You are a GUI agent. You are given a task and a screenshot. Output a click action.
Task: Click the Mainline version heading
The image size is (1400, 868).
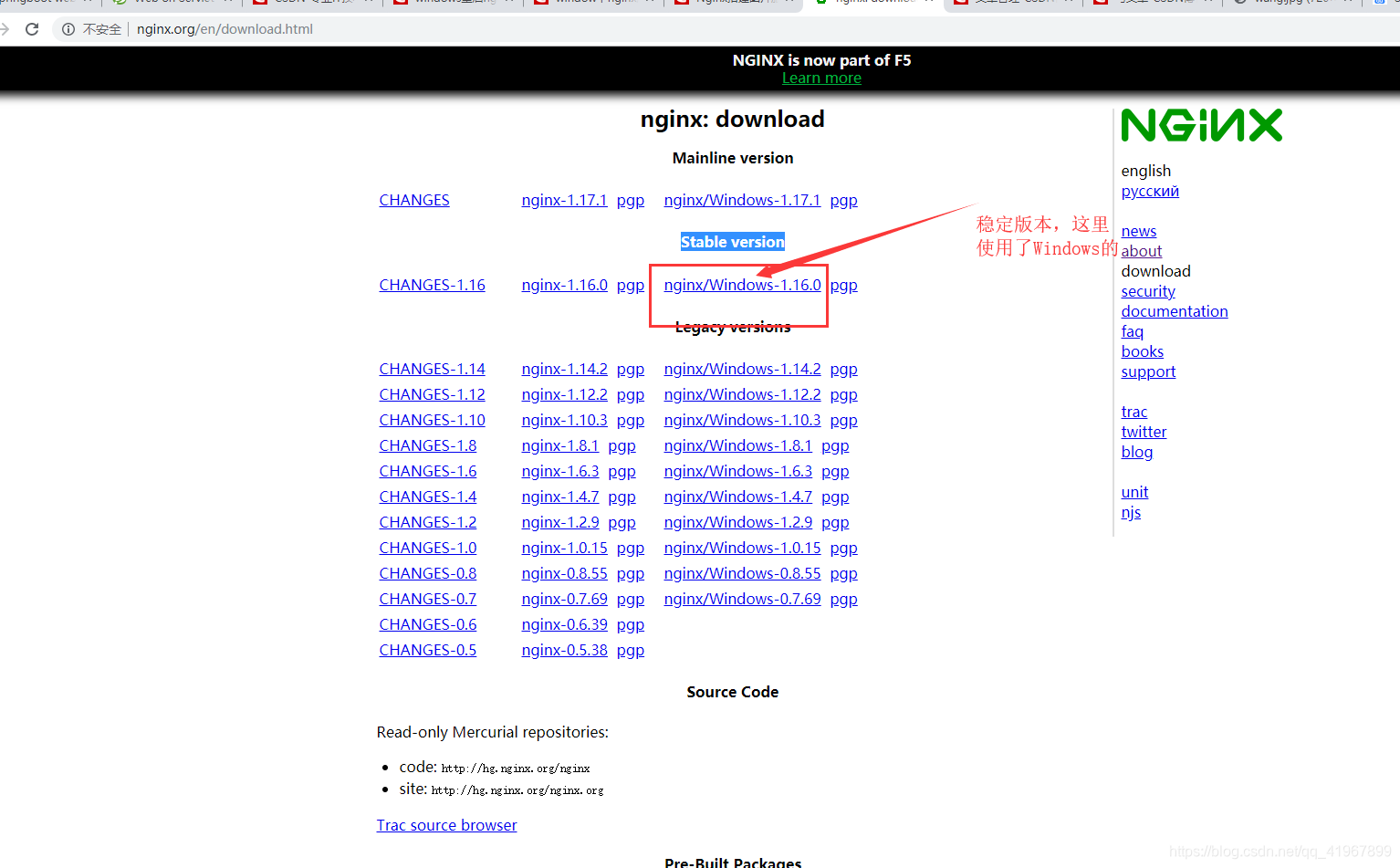(x=733, y=158)
